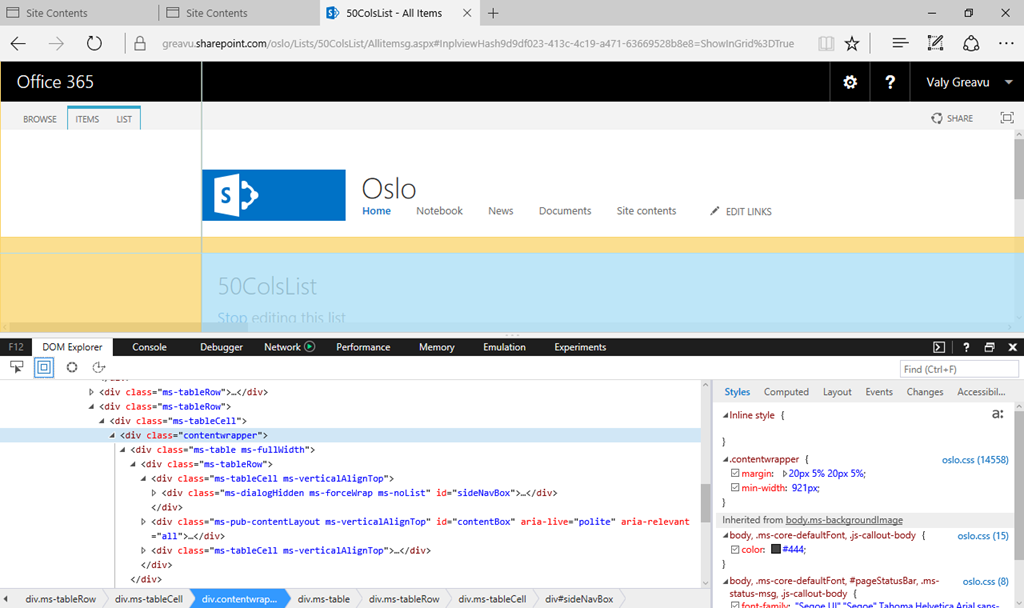Refresh the page using the reload icon
Screen dimensions: 1024x608
pyautogui.click(x=94, y=43)
